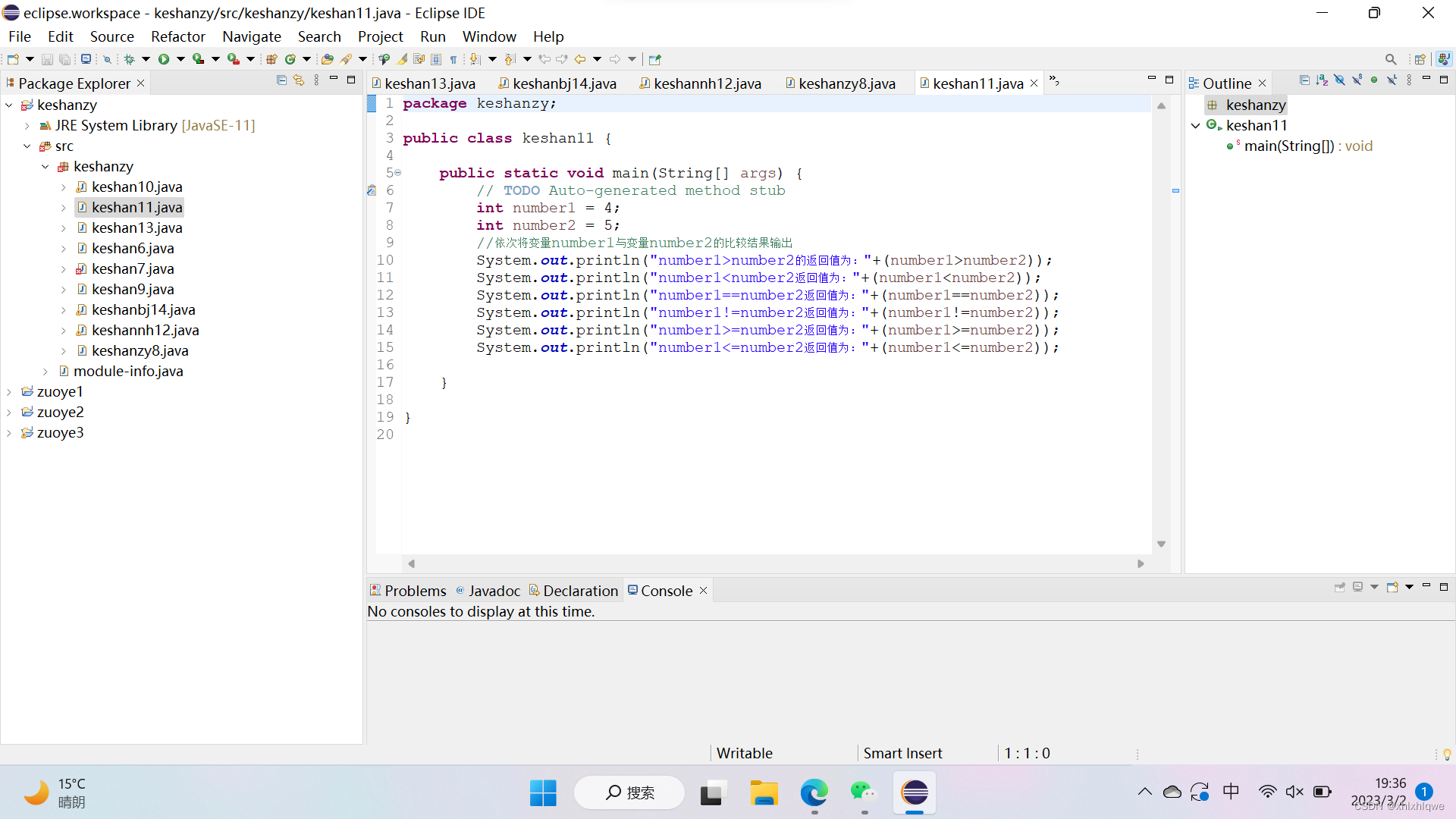Viewport: 1456px width, 819px height.
Task: Switch to keshannh12.java editor tab
Action: (707, 83)
